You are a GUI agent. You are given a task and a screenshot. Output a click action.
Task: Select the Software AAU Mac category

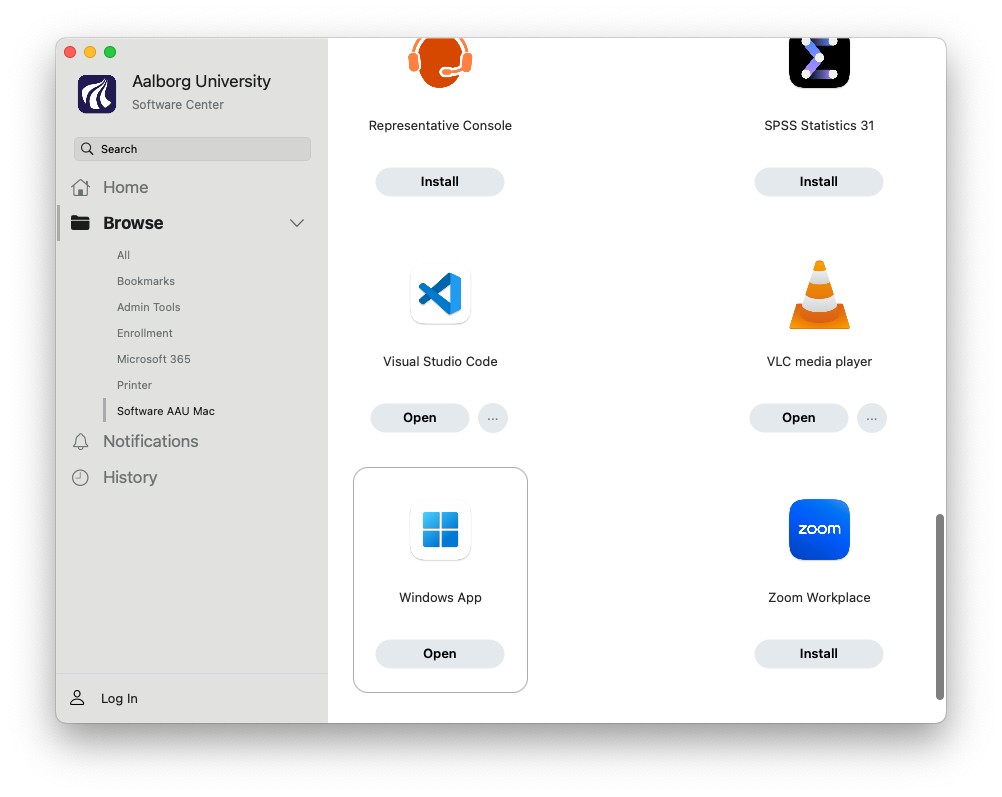pyautogui.click(x=164, y=411)
